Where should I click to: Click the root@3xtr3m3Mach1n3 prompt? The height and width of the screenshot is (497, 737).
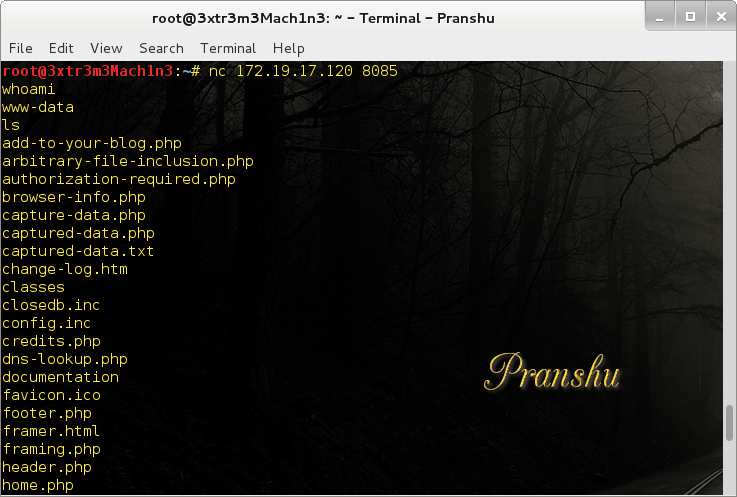tap(88, 71)
